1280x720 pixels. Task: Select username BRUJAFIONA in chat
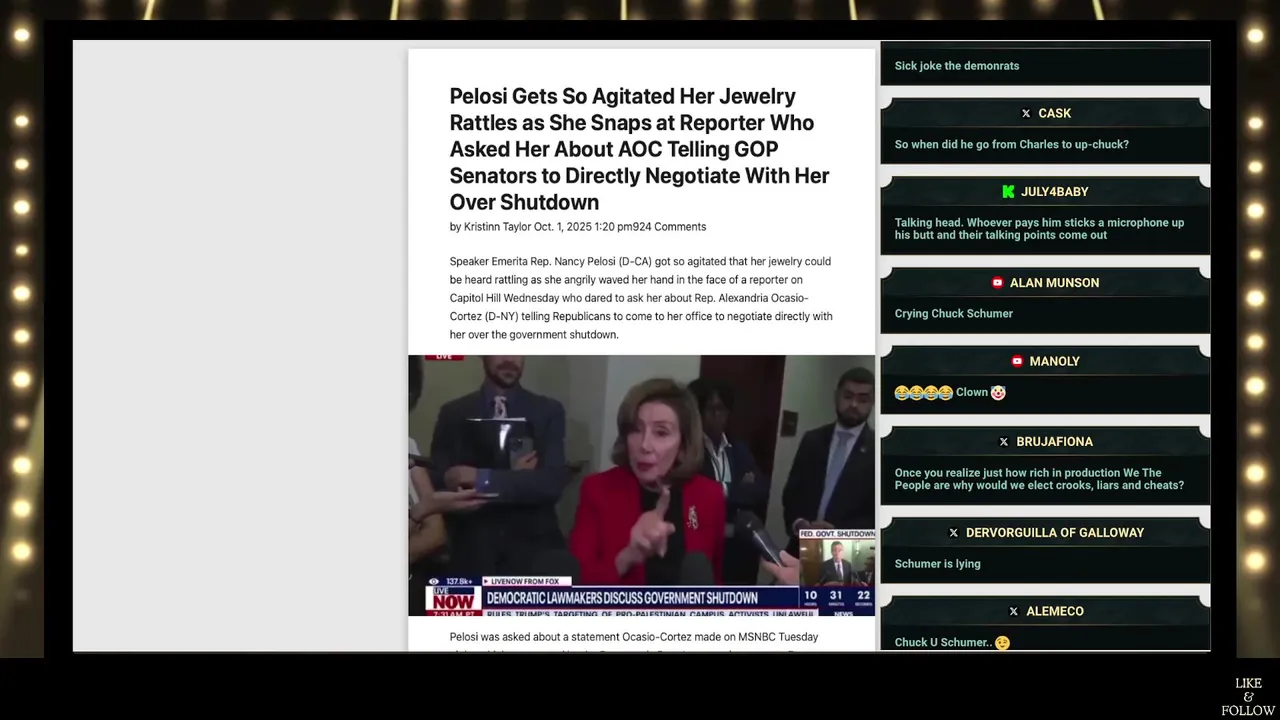[x=1054, y=442]
